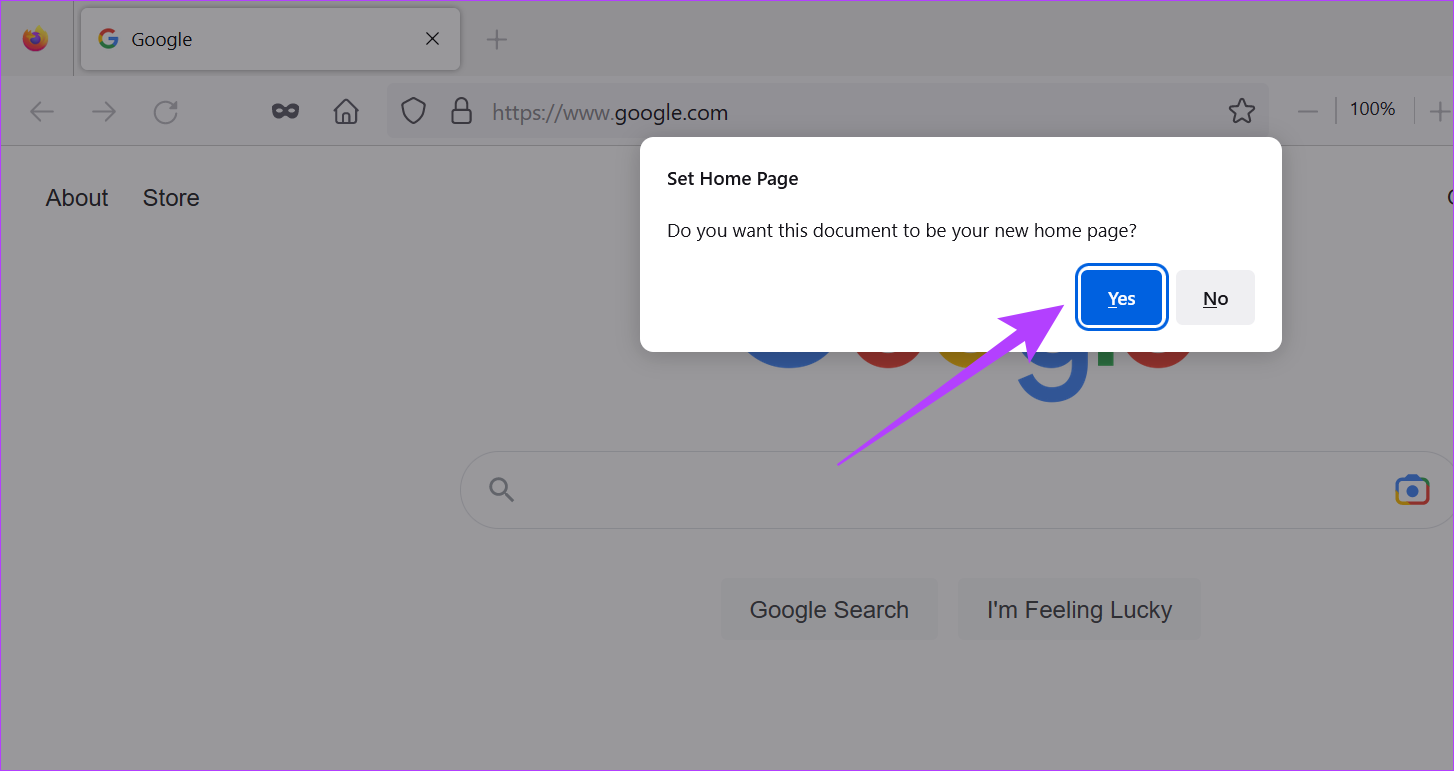Reload the current page
The height and width of the screenshot is (771, 1454).
point(165,112)
